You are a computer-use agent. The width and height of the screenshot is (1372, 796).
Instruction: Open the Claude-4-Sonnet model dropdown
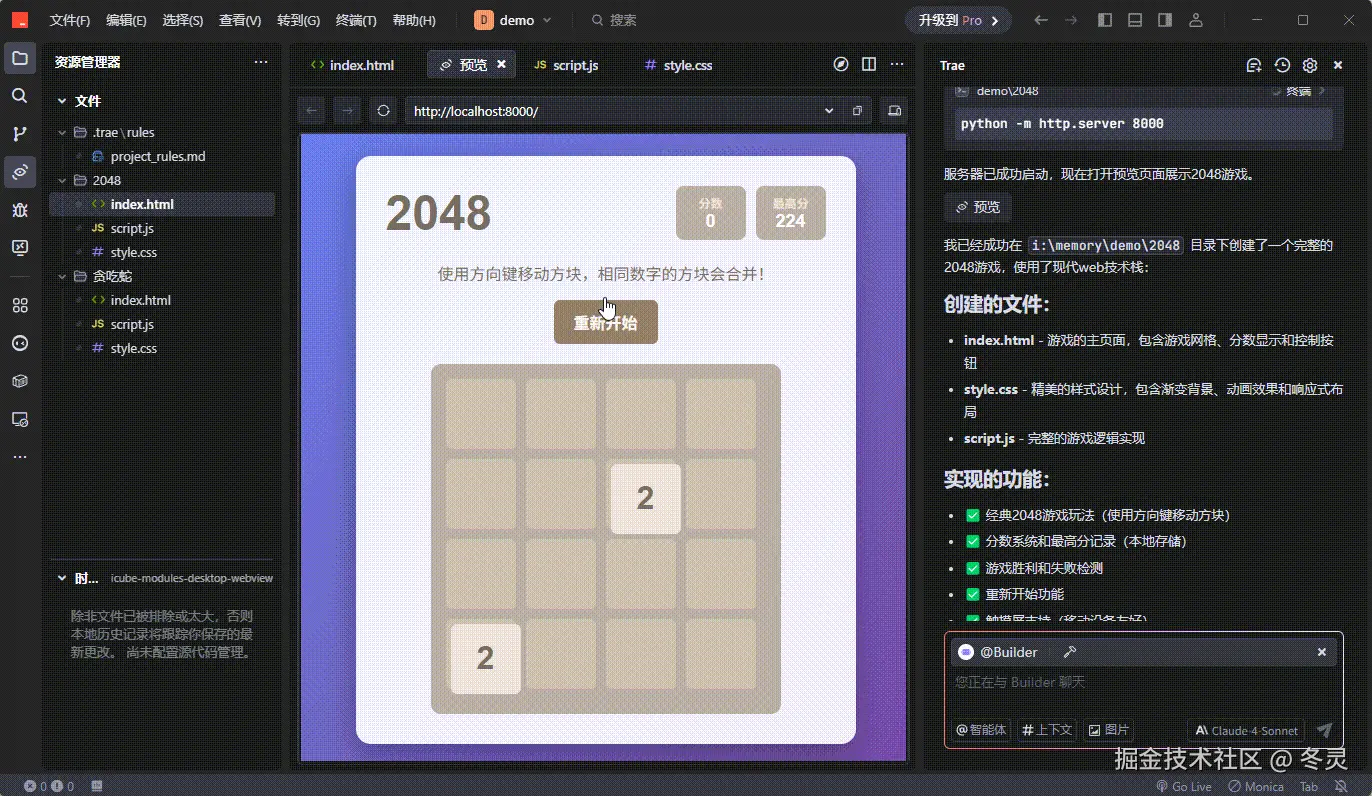click(x=1245, y=730)
